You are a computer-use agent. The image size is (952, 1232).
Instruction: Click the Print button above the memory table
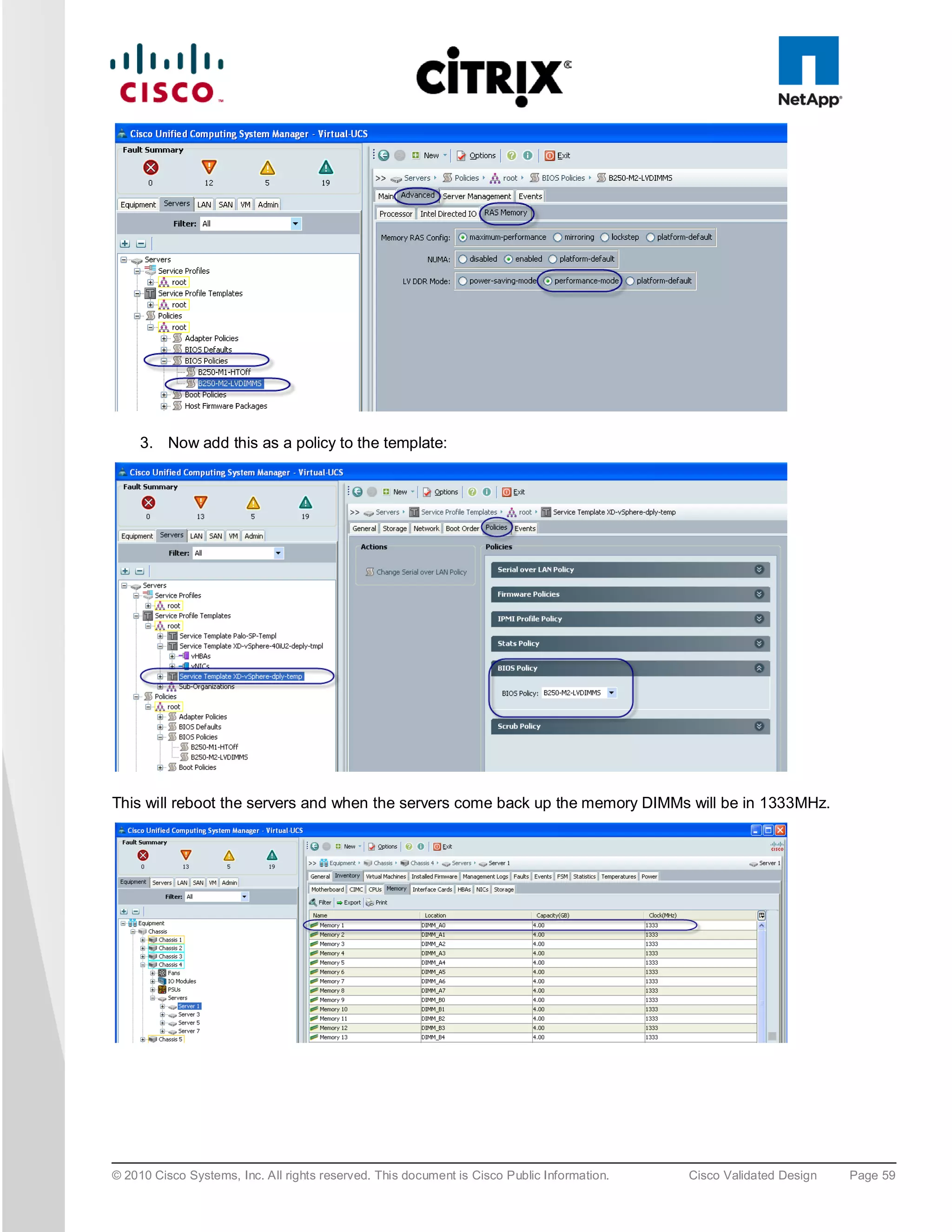(377, 902)
